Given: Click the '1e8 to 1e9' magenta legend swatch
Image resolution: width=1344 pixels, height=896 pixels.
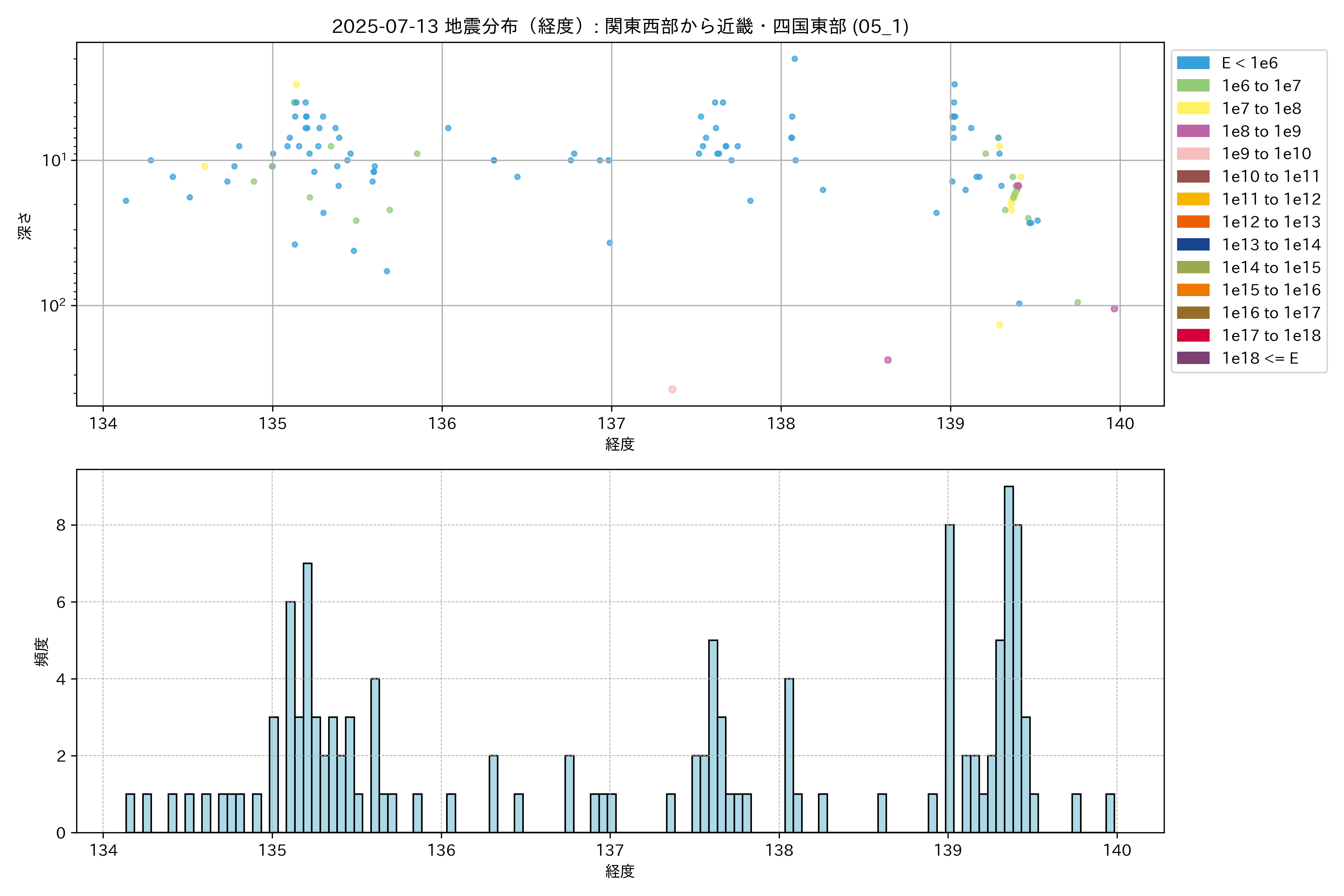Looking at the screenshot, I should pyautogui.click(x=1192, y=131).
